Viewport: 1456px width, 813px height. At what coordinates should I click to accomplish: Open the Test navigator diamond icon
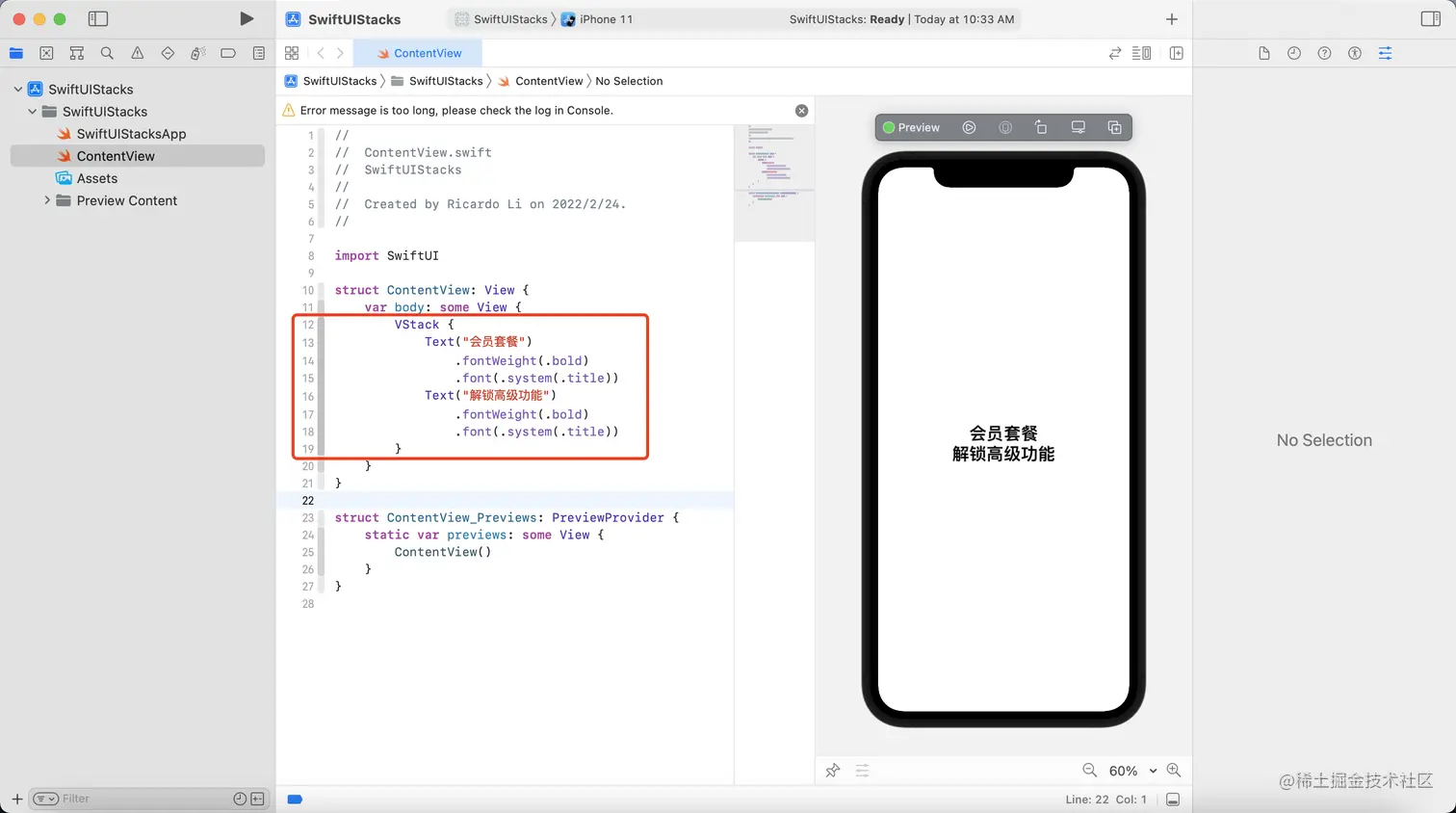168,53
